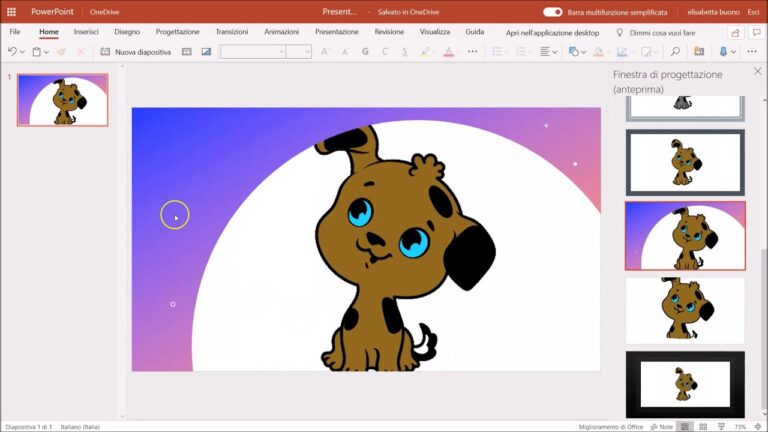Choose the dark framed dog design idea
Screen dimensions: 768x432
point(685,163)
